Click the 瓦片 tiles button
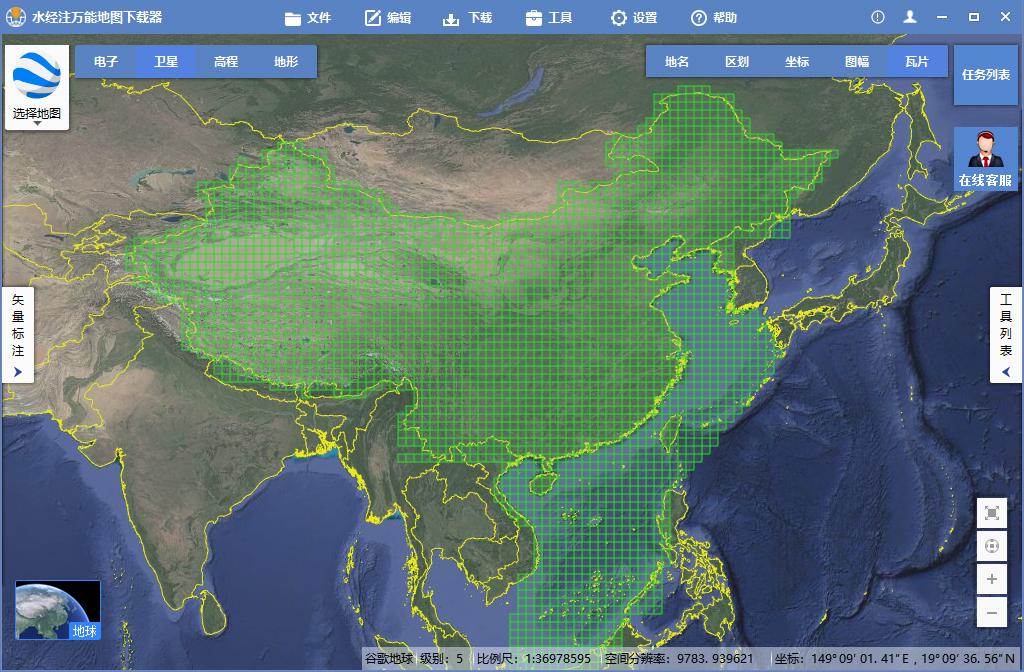Screen dimensions: 1024x672 (x=917, y=61)
